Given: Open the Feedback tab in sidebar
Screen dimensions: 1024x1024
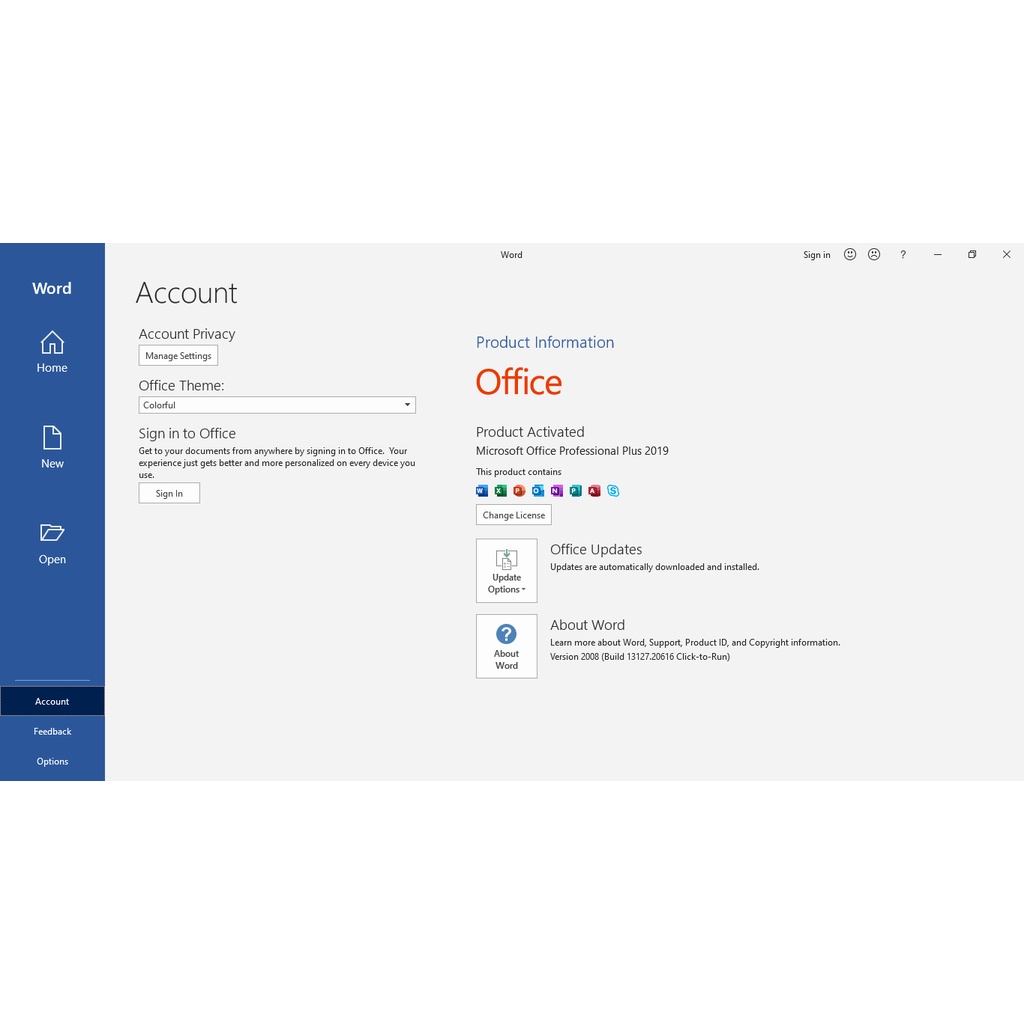Looking at the screenshot, I should click(x=52, y=731).
